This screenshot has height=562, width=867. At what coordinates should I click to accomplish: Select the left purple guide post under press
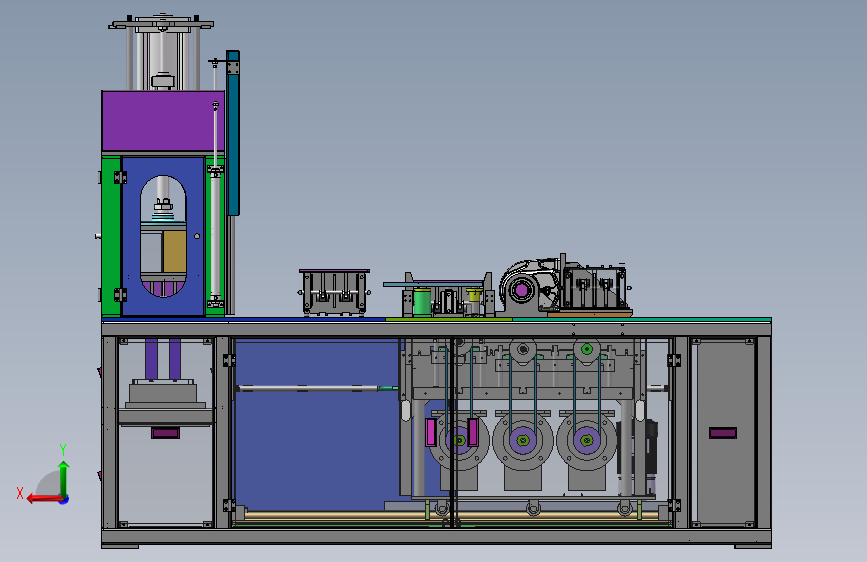tap(151, 359)
